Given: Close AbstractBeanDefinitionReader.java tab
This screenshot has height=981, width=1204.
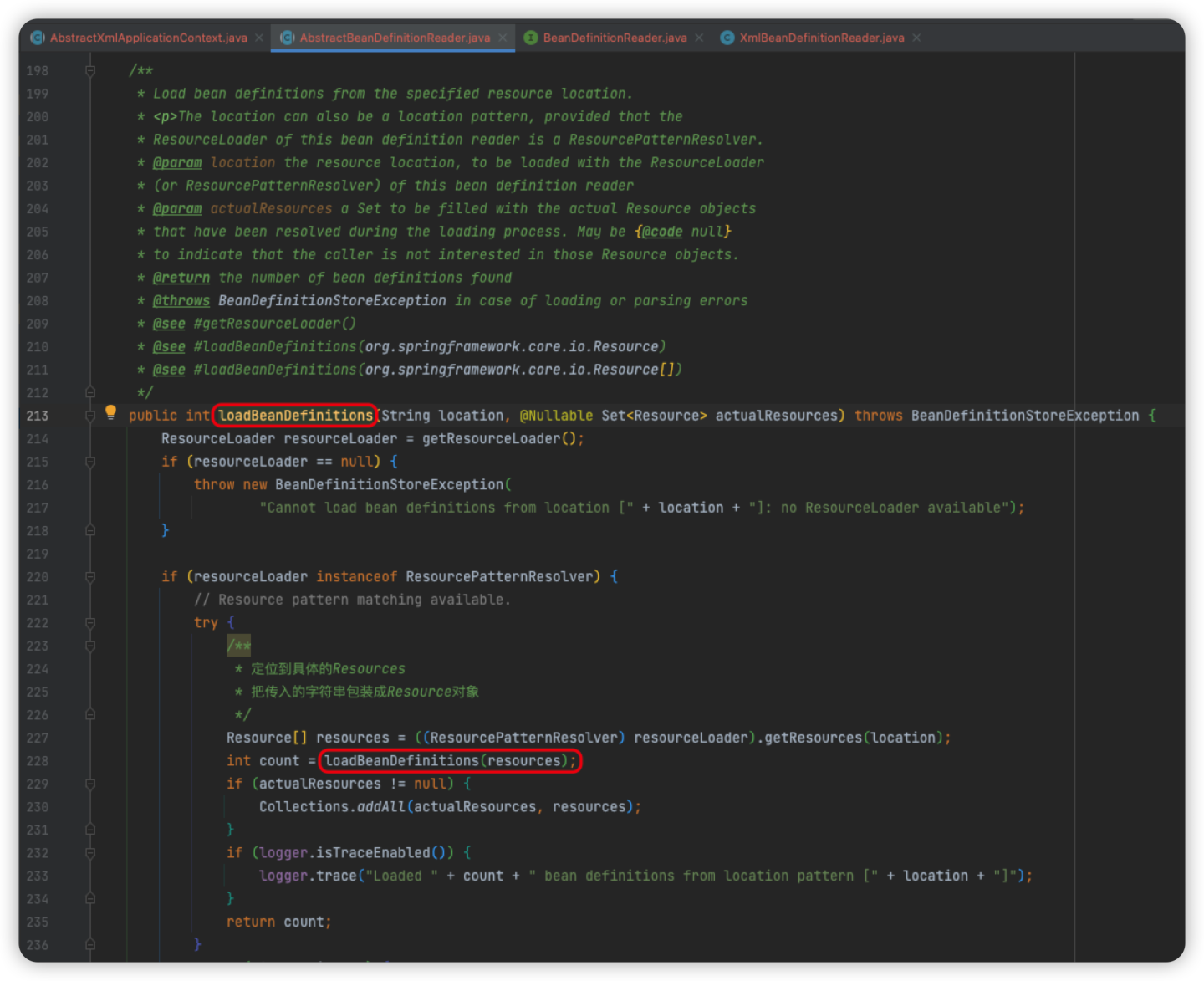Looking at the screenshot, I should point(503,38).
